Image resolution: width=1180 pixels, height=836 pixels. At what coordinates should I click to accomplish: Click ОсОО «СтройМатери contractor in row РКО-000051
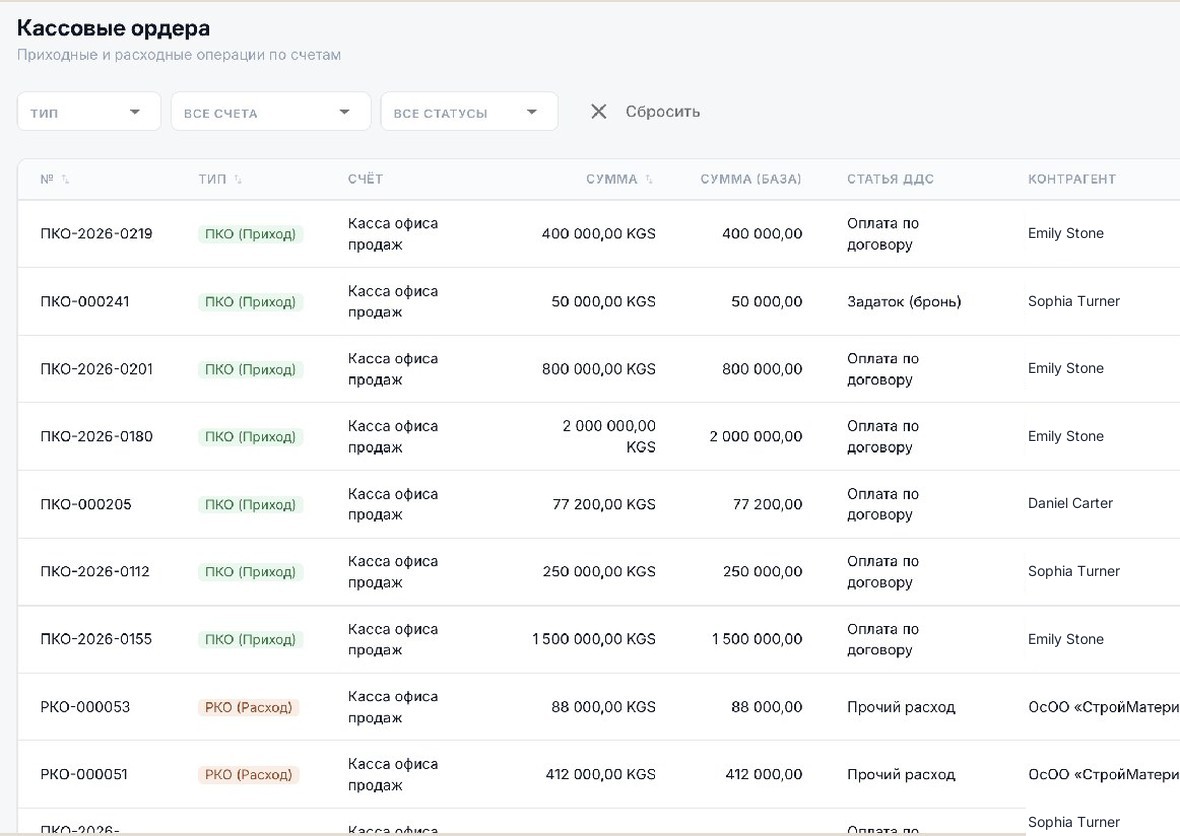coord(1103,774)
